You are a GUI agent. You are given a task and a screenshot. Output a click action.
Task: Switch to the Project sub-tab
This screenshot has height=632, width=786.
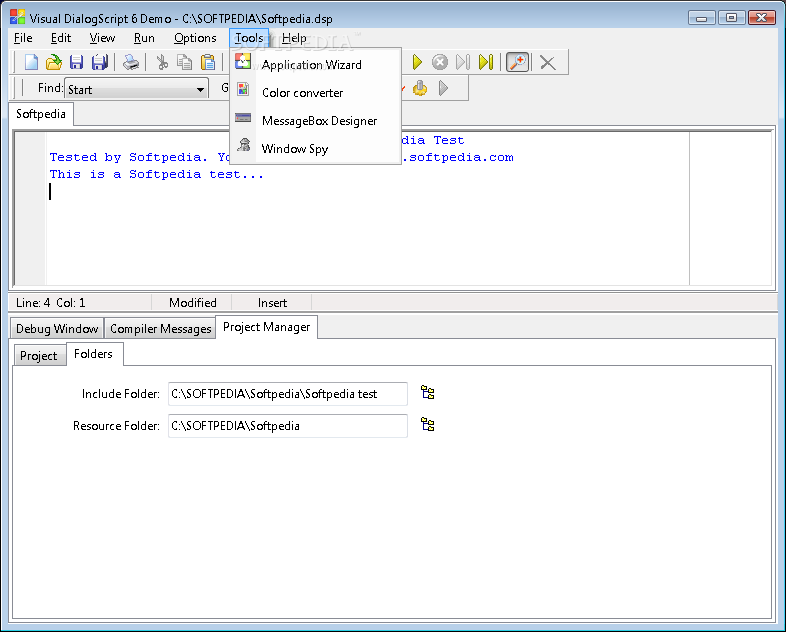pyautogui.click(x=39, y=356)
